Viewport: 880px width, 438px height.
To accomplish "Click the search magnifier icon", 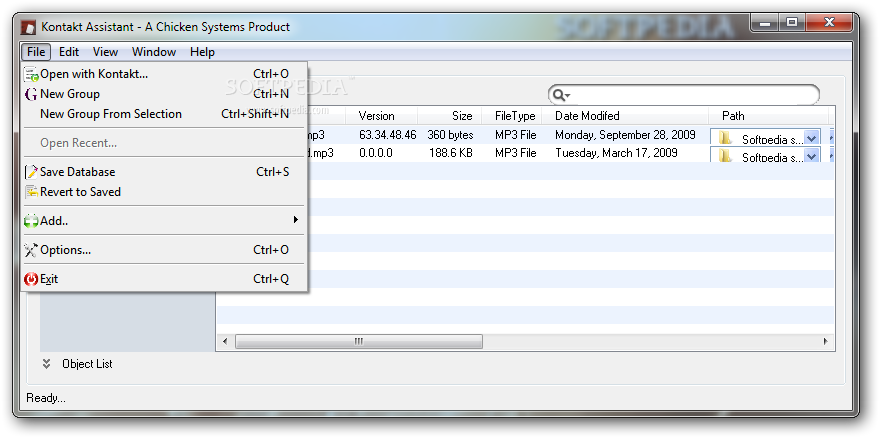I will pos(560,95).
